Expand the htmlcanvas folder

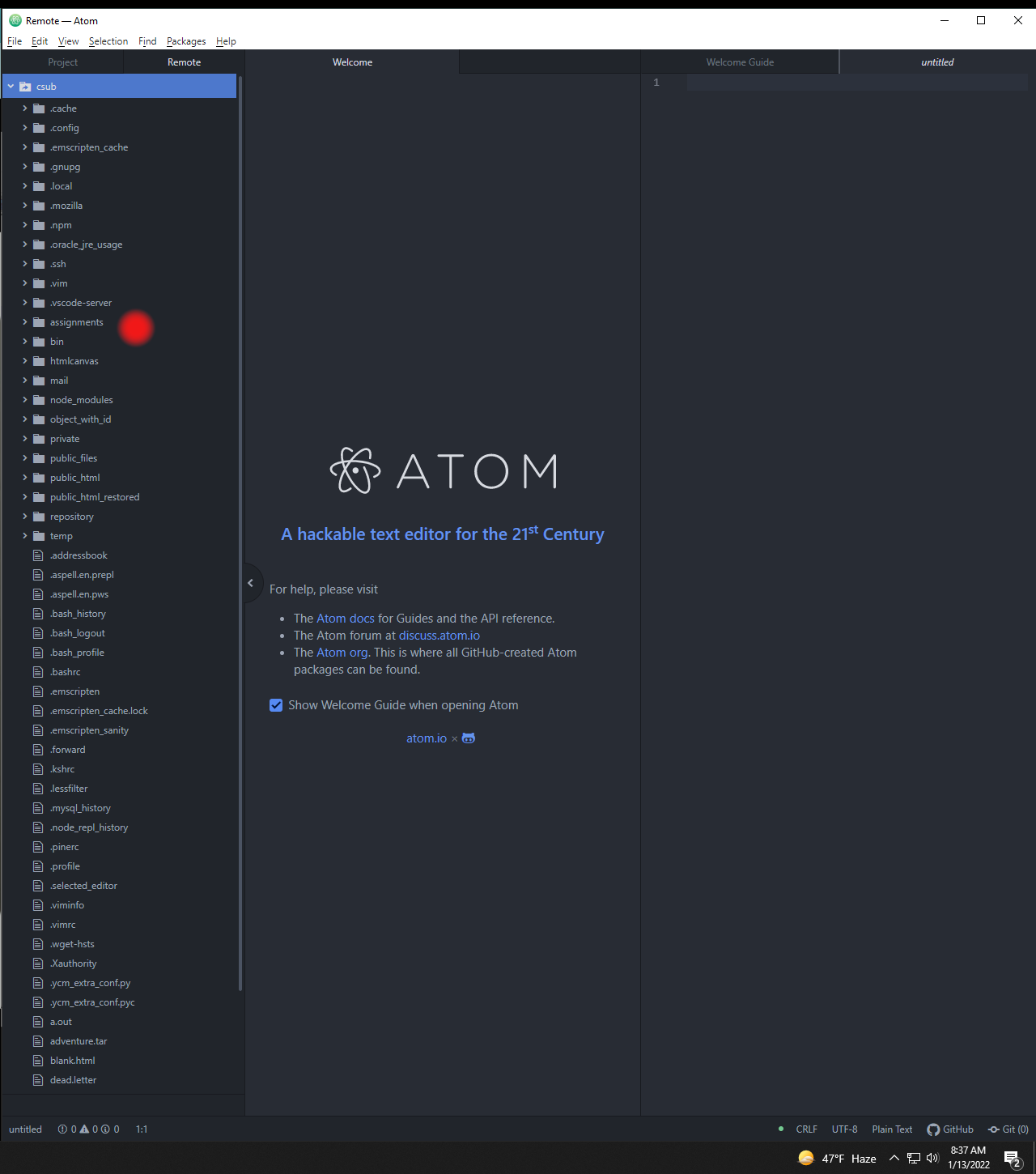pos(25,361)
